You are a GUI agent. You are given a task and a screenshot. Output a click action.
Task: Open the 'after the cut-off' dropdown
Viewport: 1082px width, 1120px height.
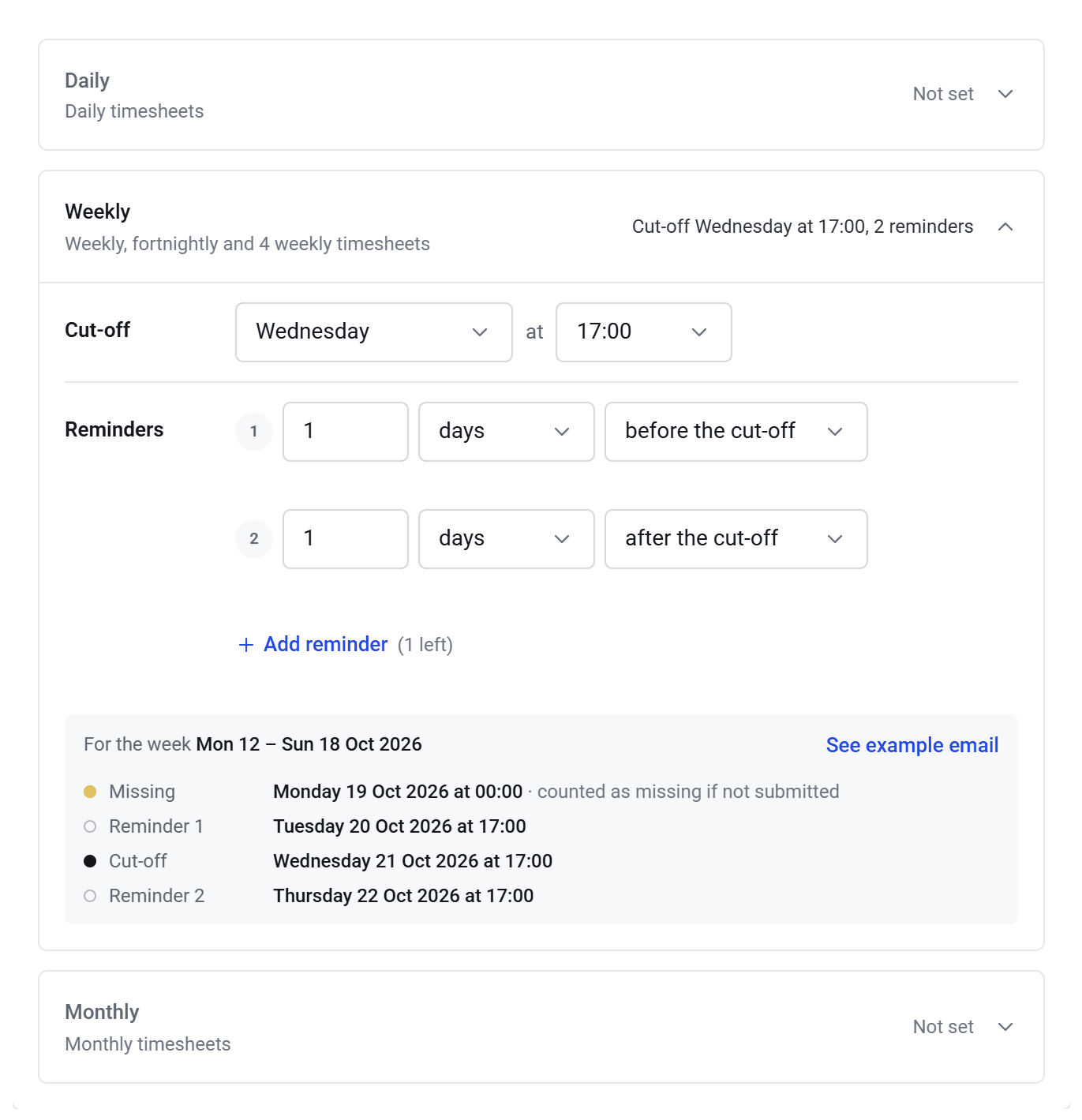736,539
